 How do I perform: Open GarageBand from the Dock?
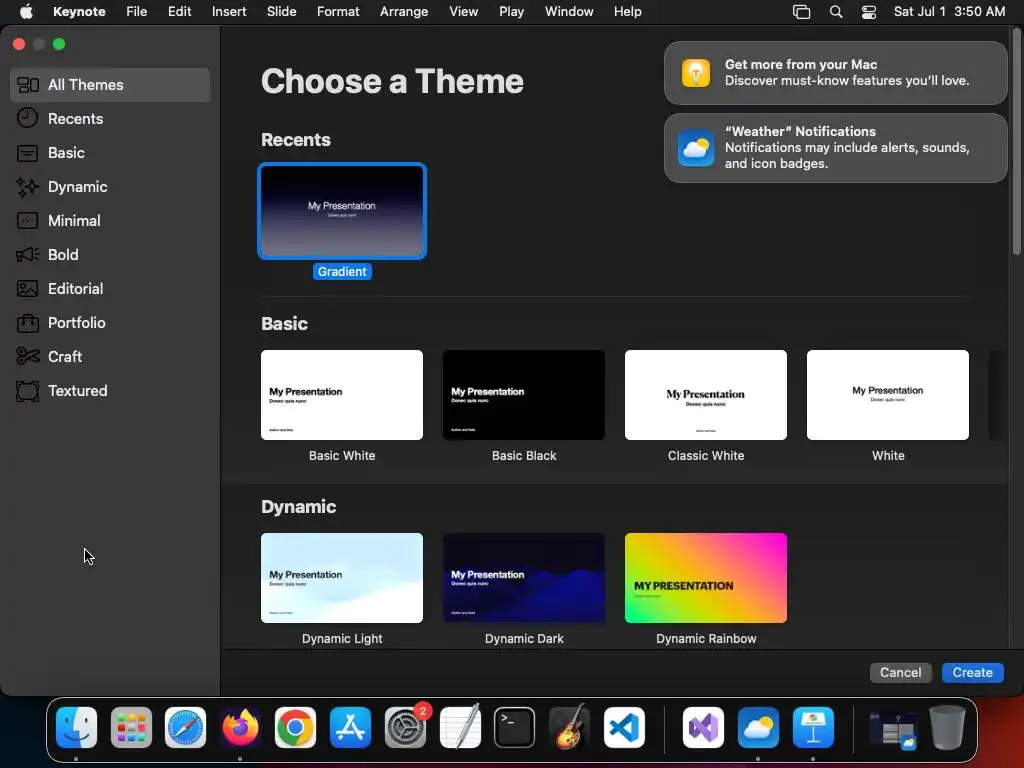pyautogui.click(x=569, y=728)
